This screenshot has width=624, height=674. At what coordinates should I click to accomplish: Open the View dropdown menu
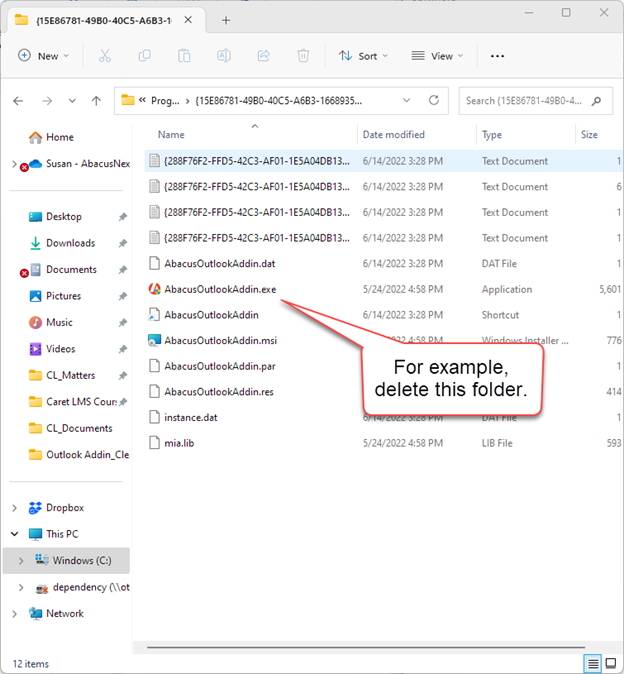[x=439, y=56]
